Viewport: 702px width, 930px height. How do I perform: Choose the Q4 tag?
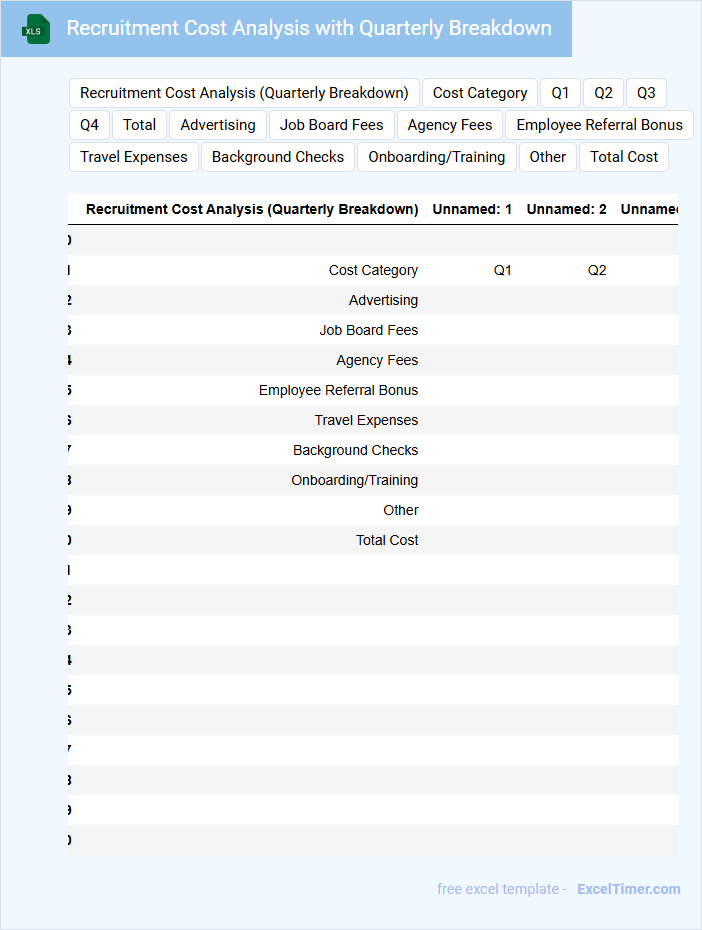click(89, 125)
